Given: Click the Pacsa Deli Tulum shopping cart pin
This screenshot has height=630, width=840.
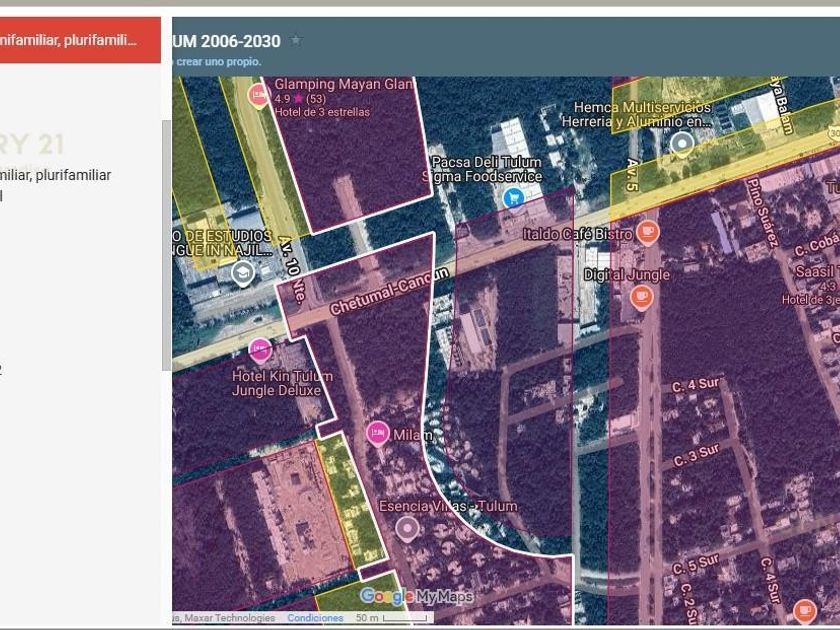Looking at the screenshot, I should point(513,199).
